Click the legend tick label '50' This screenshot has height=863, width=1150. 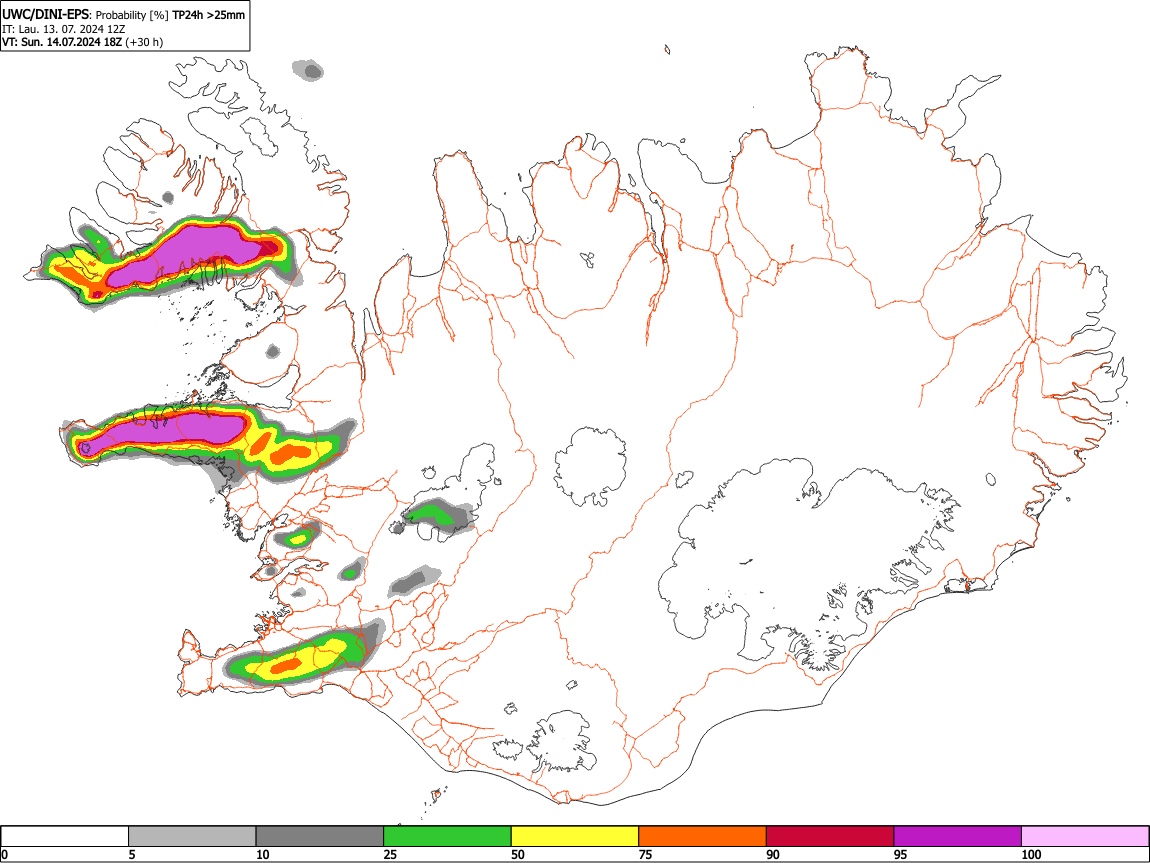[518, 854]
